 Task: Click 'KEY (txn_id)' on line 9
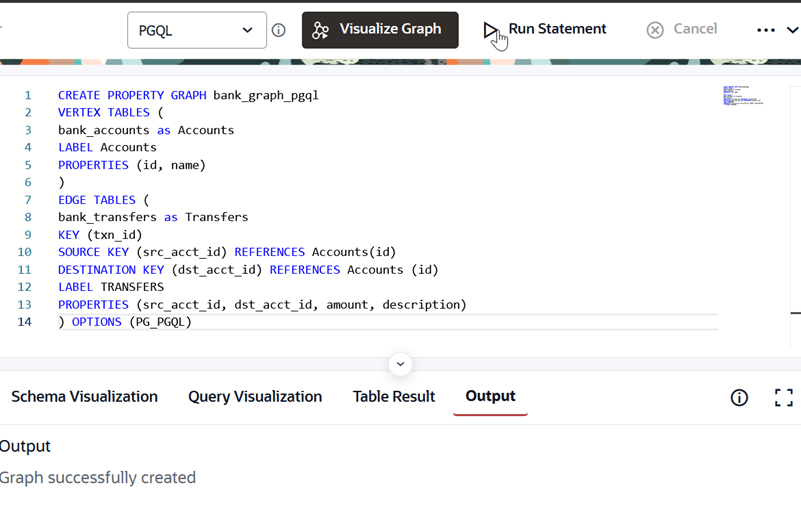(x=100, y=235)
